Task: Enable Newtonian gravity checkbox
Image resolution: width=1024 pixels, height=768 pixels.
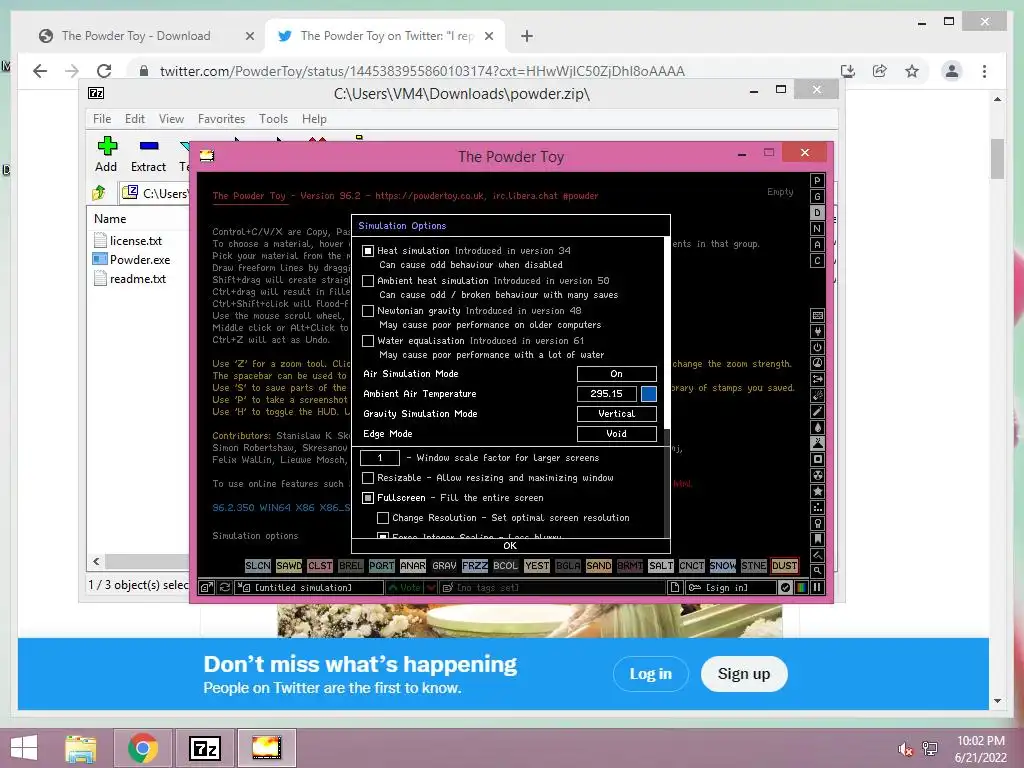Action: tap(368, 311)
